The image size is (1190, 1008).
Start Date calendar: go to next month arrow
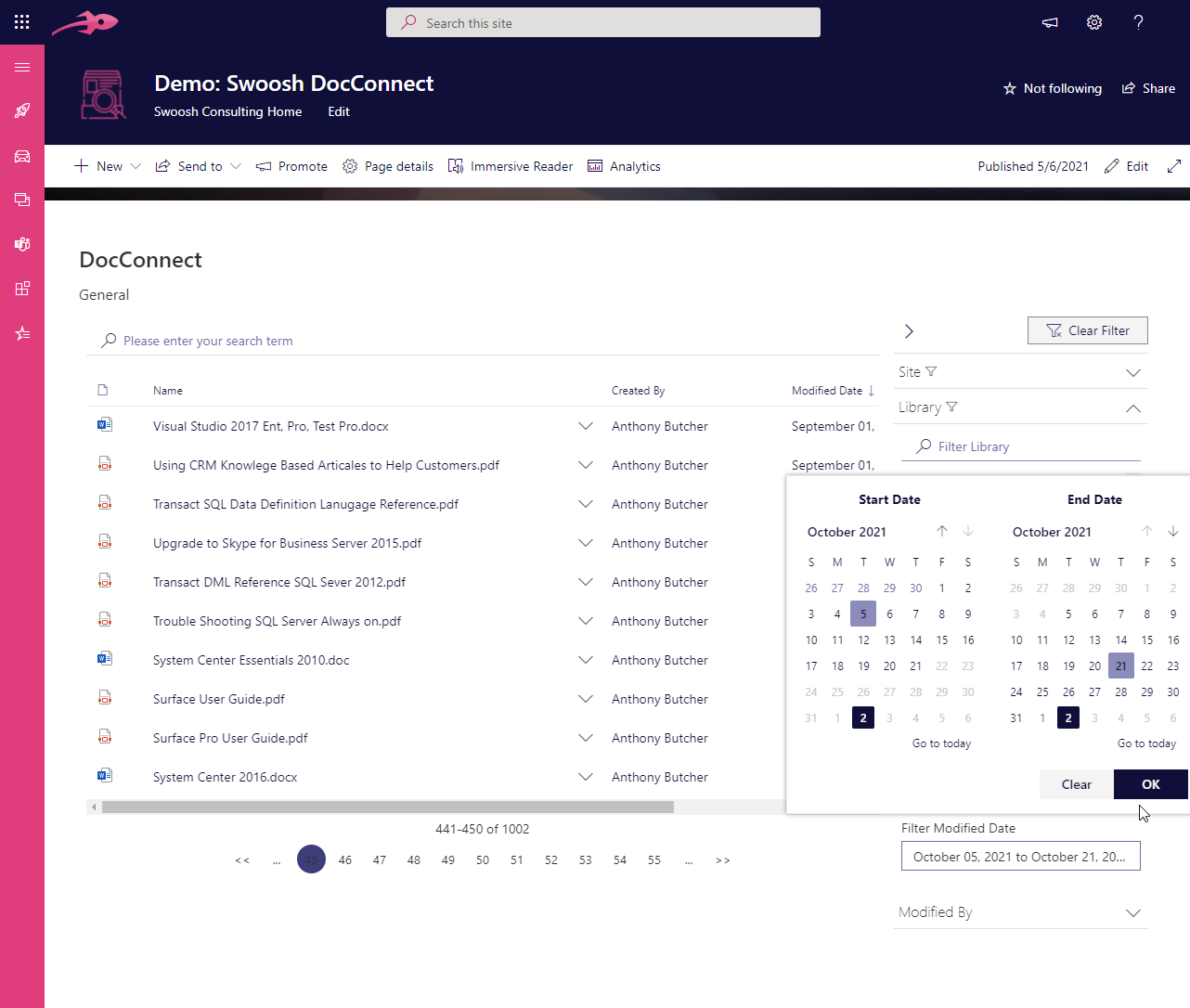[968, 531]
